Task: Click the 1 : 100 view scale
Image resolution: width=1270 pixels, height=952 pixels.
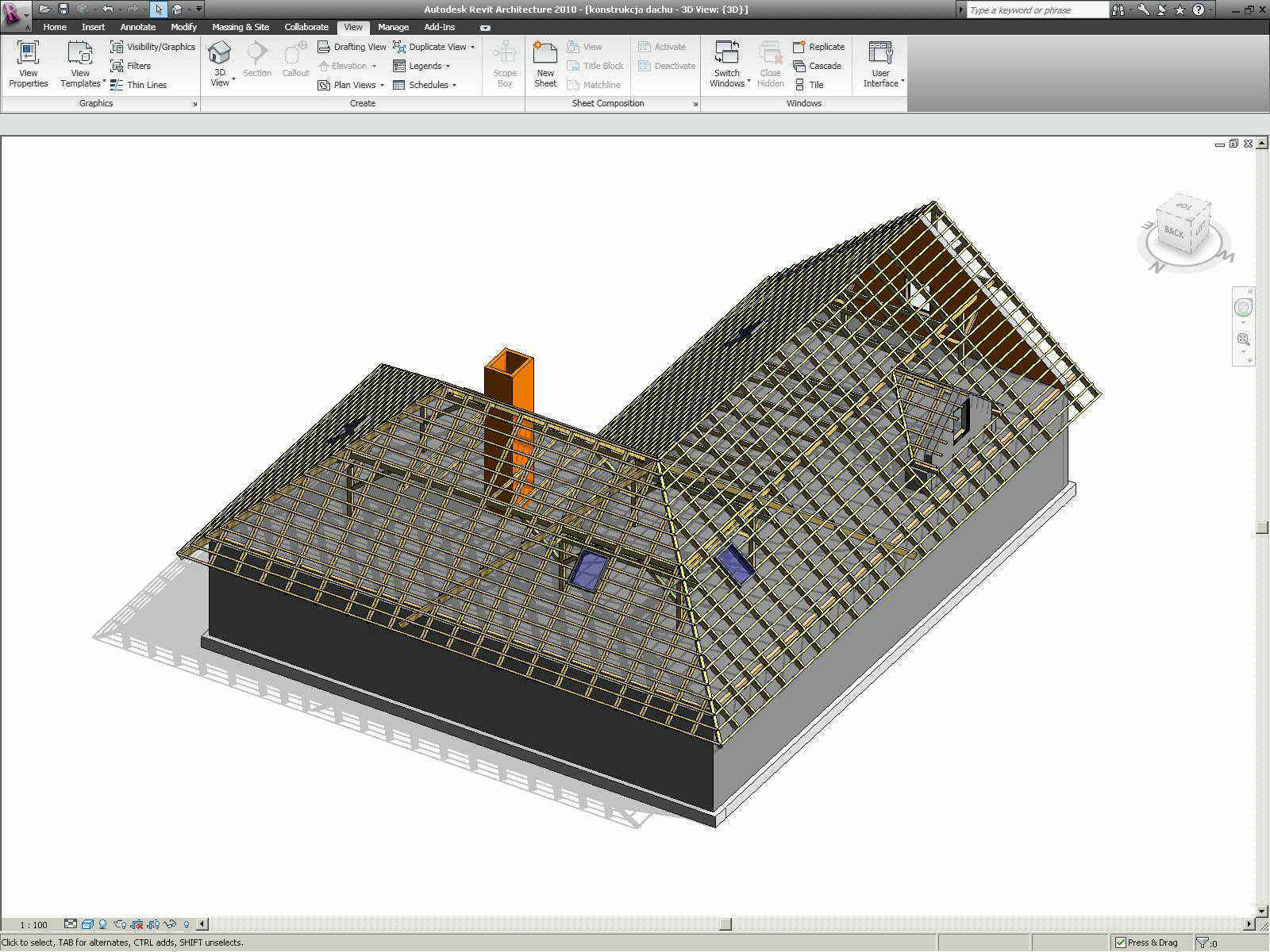Action: point(33,924)
